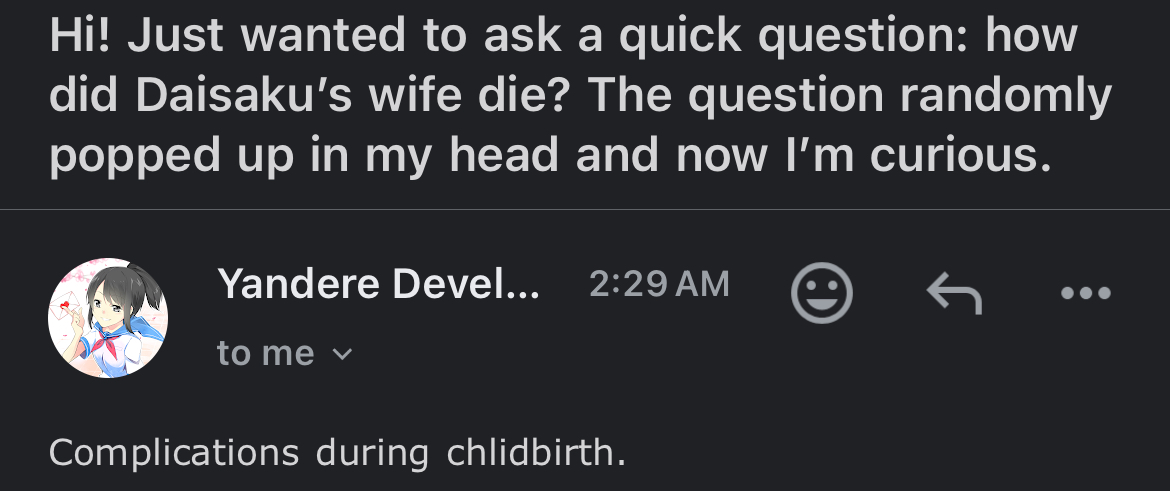Viewport: 1170px width, 491px height.
Task: Add an emoji reaction to the email
Action: [822, 292]
